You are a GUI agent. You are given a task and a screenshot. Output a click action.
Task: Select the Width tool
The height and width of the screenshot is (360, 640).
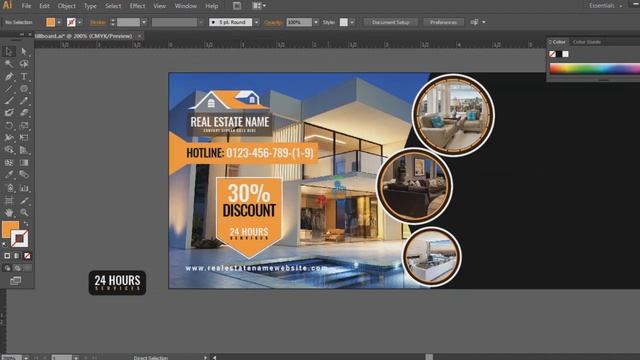pyautogui.click(x=9, y=138)
